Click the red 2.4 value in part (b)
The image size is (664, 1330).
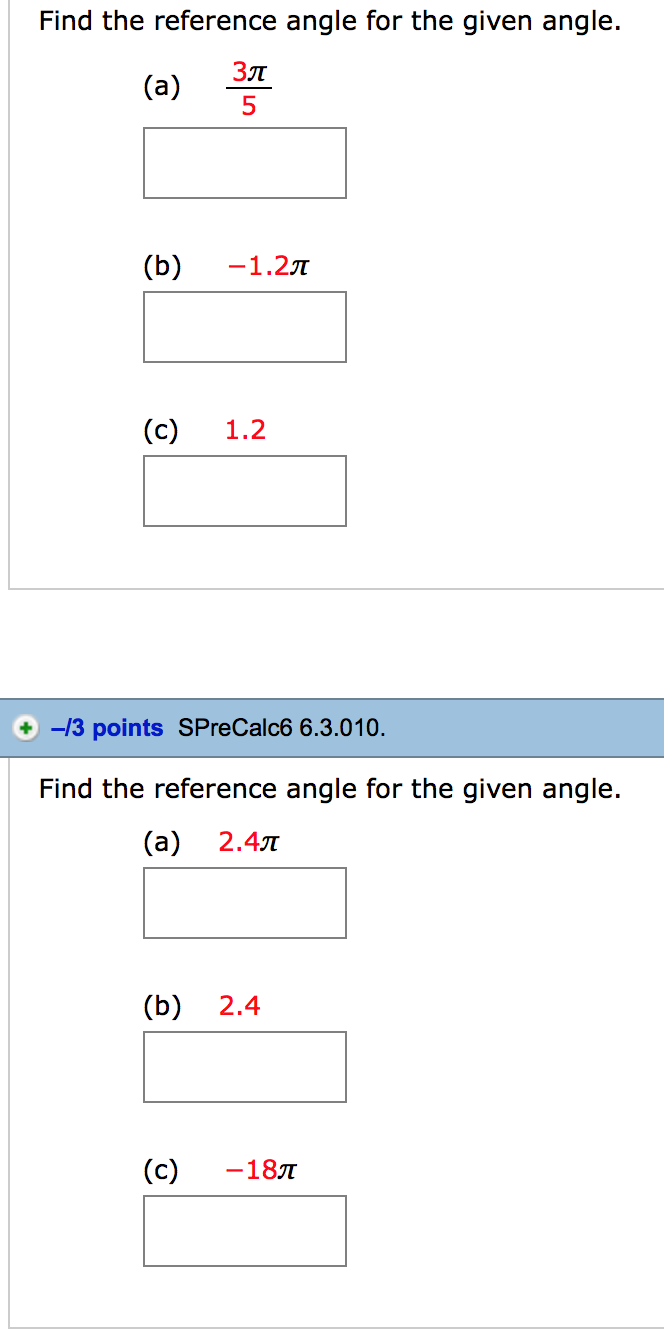pos(240,1006)
